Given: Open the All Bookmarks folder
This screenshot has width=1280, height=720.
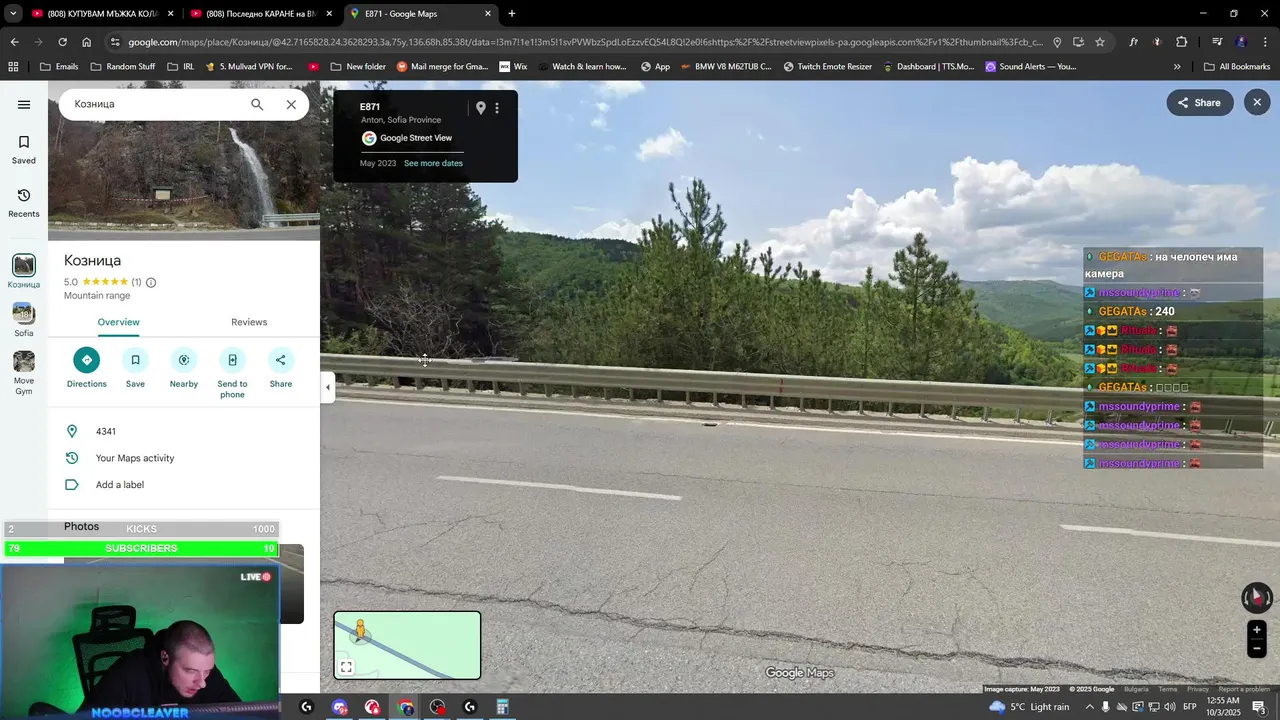Looking at the screenshot, I should tap(1237, 67).
